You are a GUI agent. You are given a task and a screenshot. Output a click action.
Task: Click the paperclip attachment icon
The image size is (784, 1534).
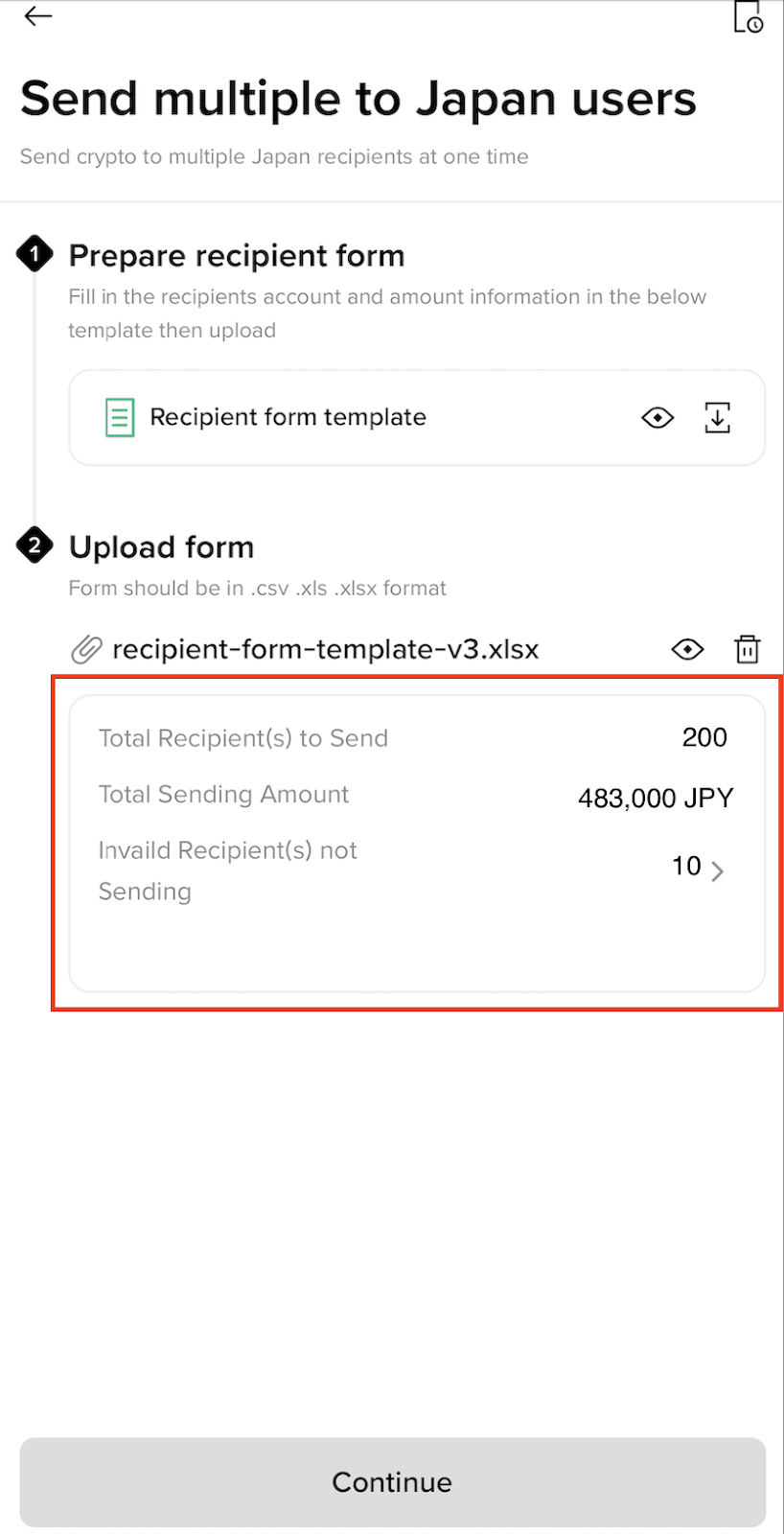point(86,650)
